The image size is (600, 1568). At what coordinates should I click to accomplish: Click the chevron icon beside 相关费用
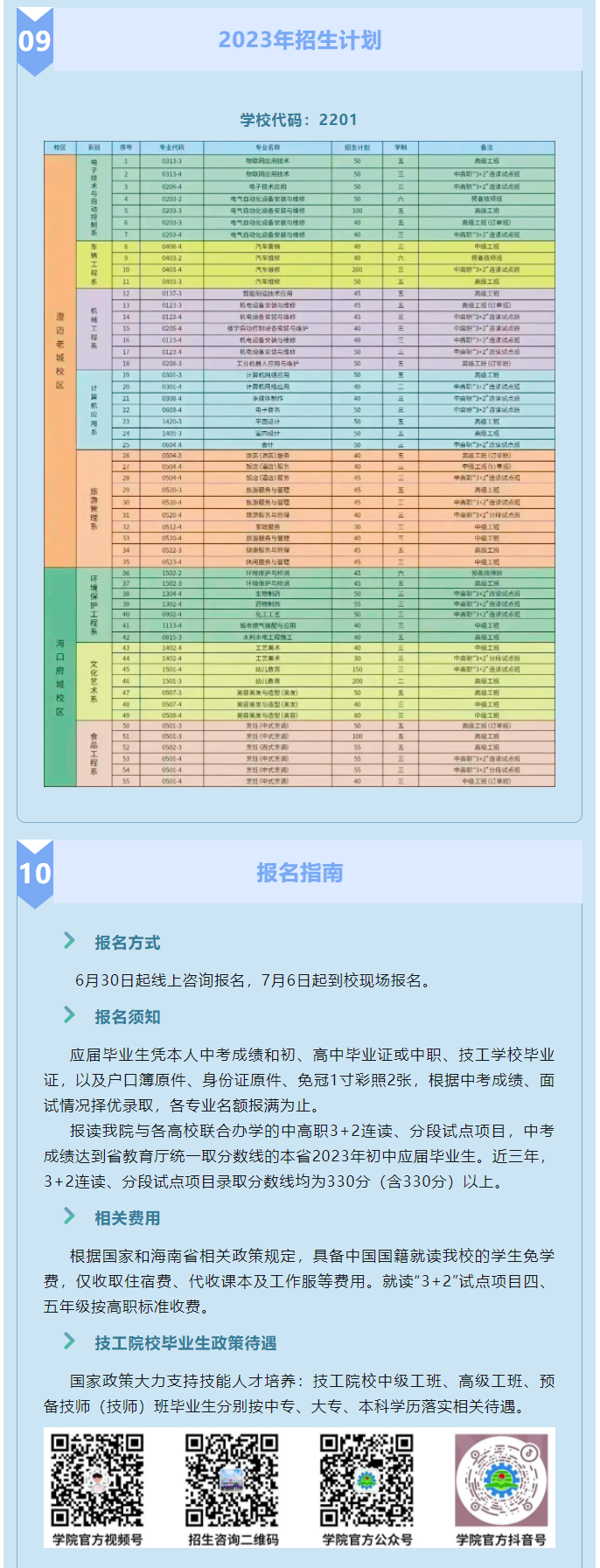pos(70,1216)
